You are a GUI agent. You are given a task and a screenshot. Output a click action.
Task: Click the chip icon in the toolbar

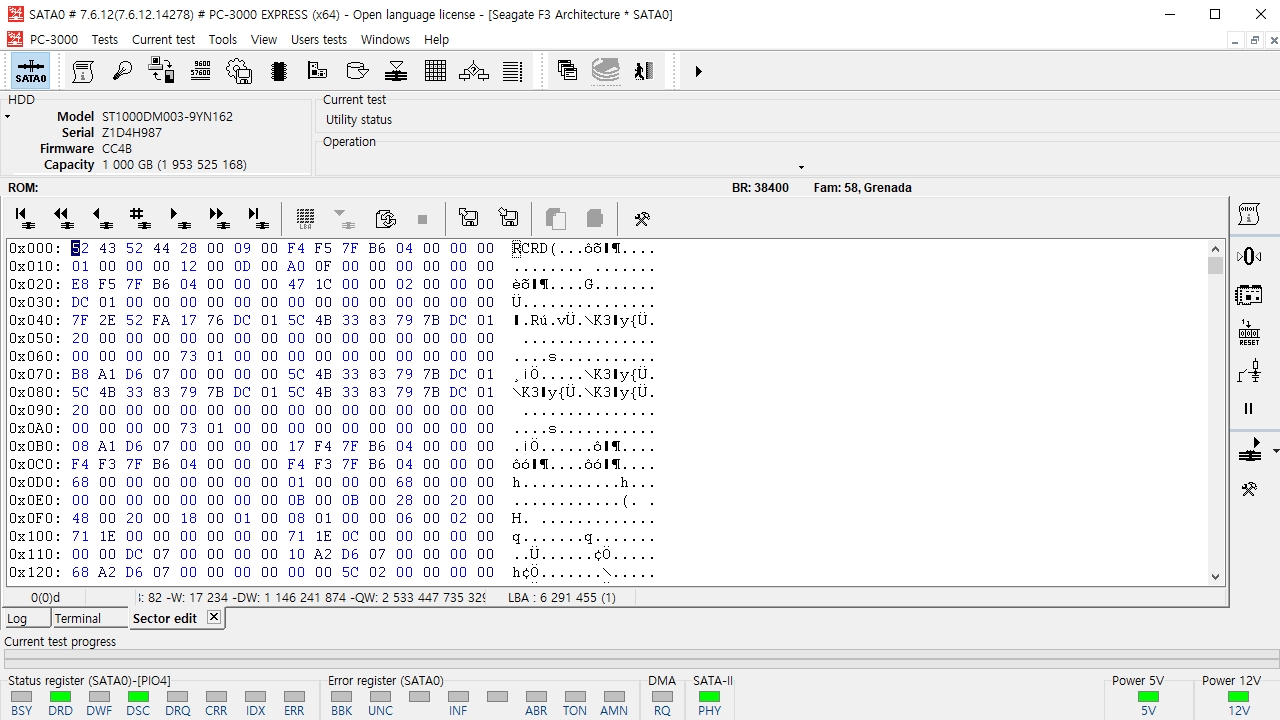[x=278, y=71]
